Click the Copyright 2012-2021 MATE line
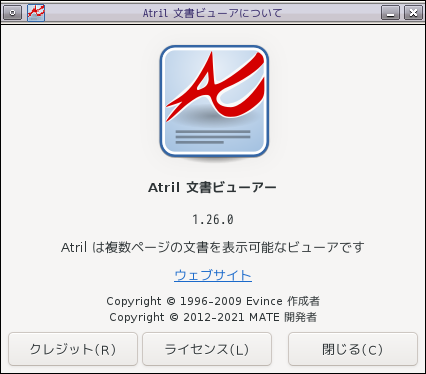 click(x=213, y=317)
